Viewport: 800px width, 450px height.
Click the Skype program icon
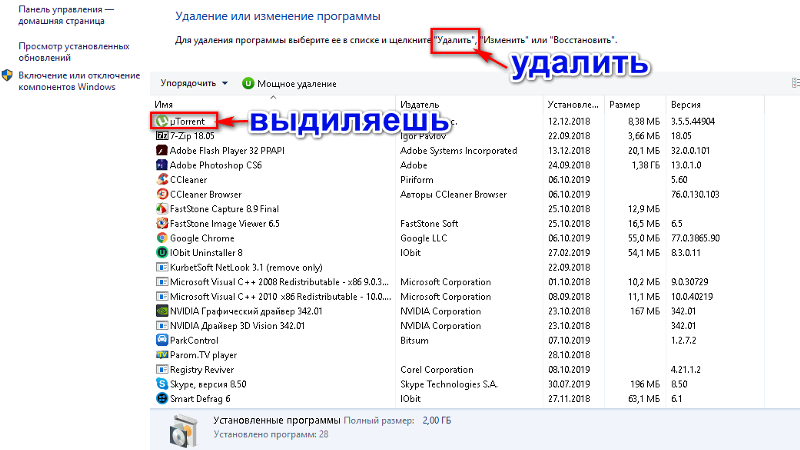[162, 384]
